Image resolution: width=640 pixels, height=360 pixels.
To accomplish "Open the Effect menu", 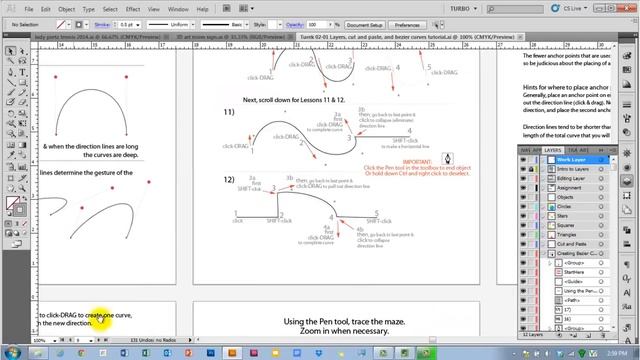I will [x=133, y=9].
